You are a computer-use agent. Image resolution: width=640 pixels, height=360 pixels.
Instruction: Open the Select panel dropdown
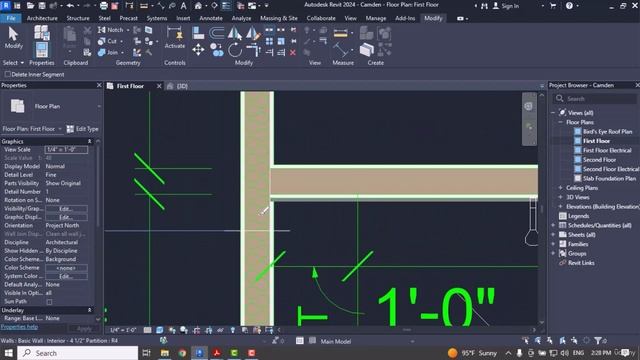click(13, 63)
